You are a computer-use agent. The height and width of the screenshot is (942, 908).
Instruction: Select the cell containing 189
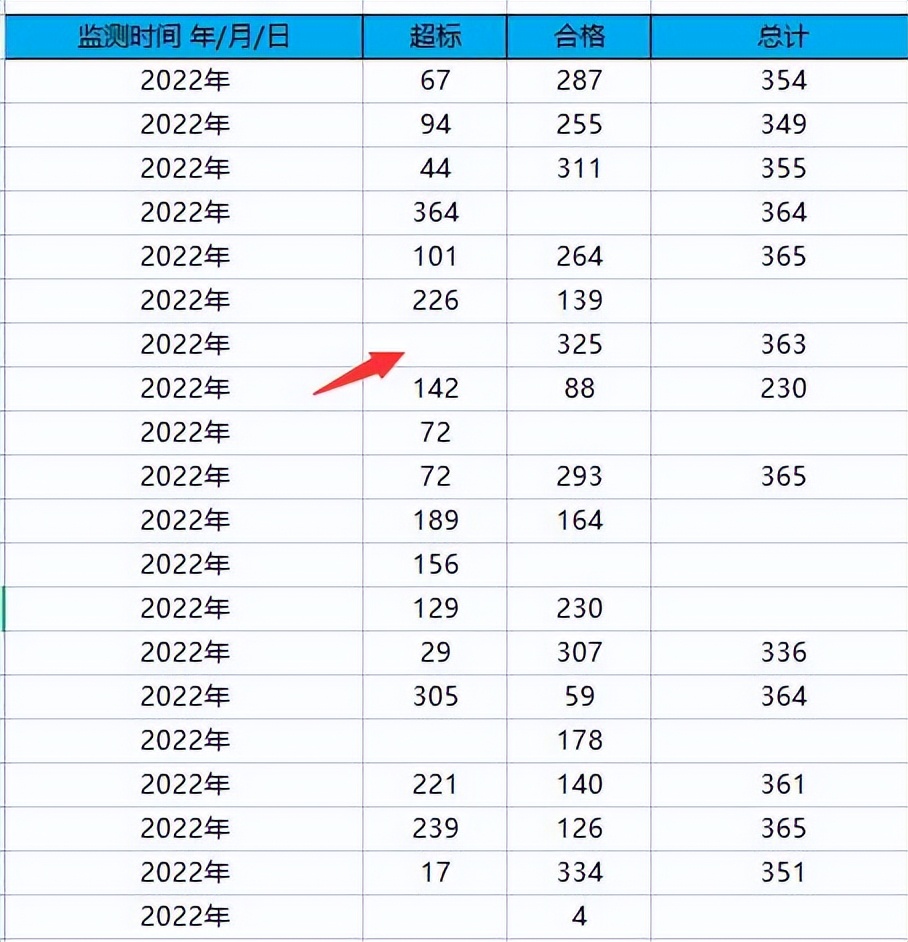coord(435,520)
